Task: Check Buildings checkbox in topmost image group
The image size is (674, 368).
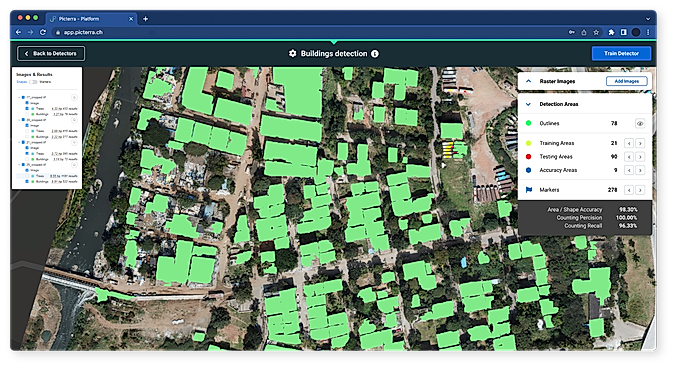Action: 27,114
